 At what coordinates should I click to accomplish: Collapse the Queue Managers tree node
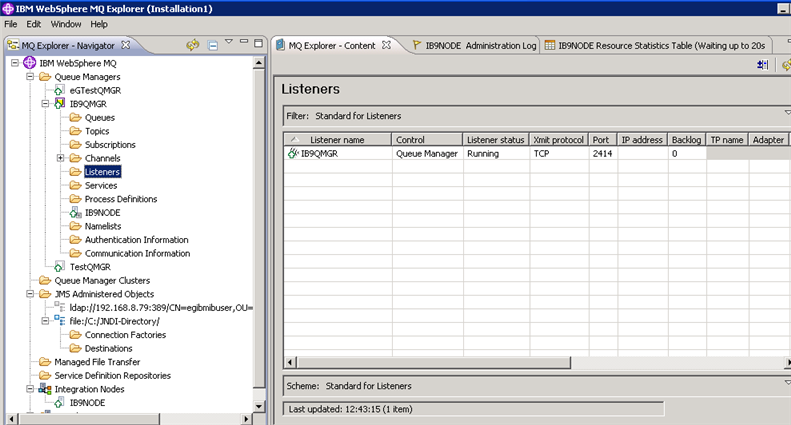[x=30, y=76]
